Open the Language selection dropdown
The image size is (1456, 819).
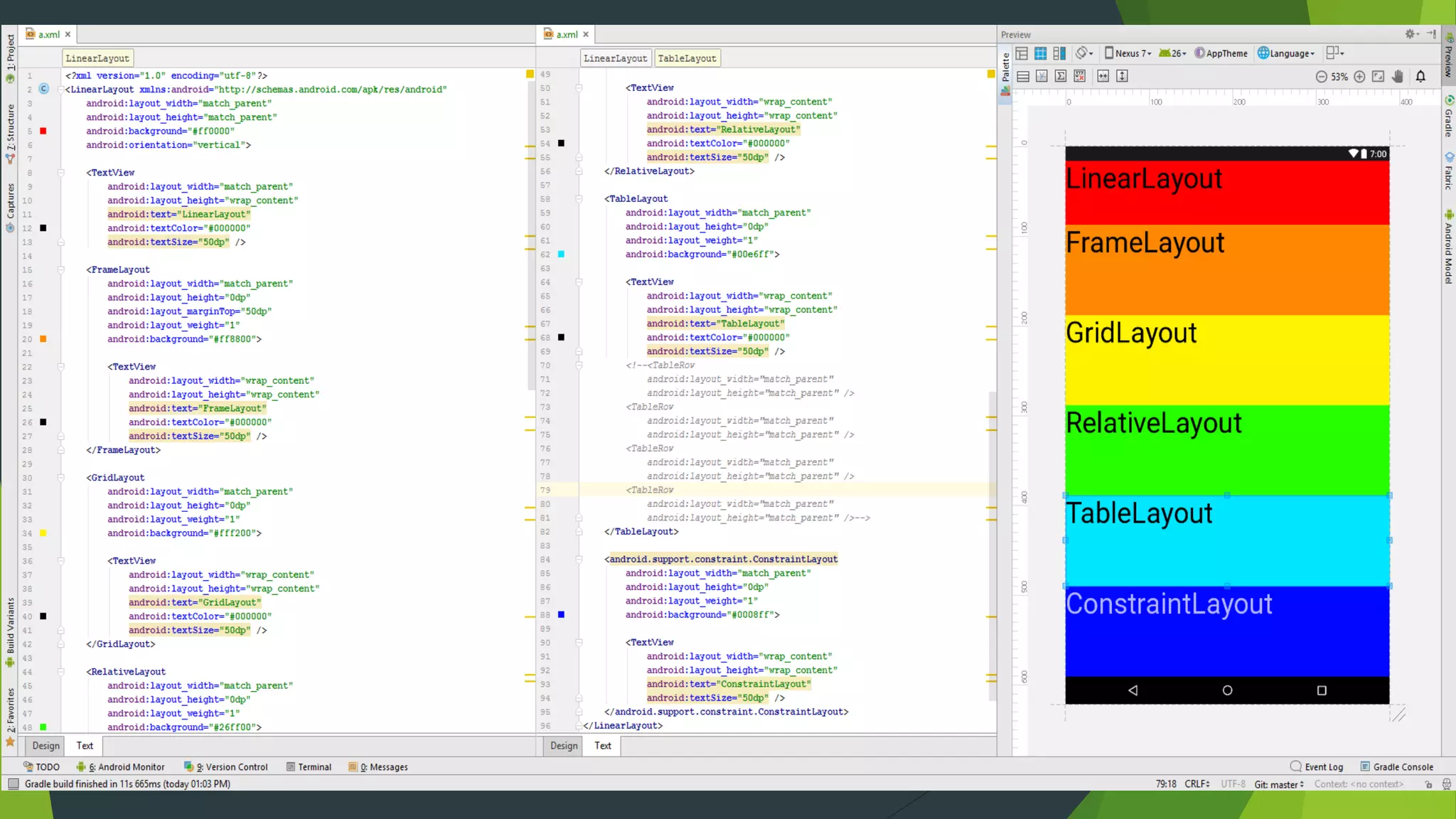pyautogui.click(x=1287, y=53)
